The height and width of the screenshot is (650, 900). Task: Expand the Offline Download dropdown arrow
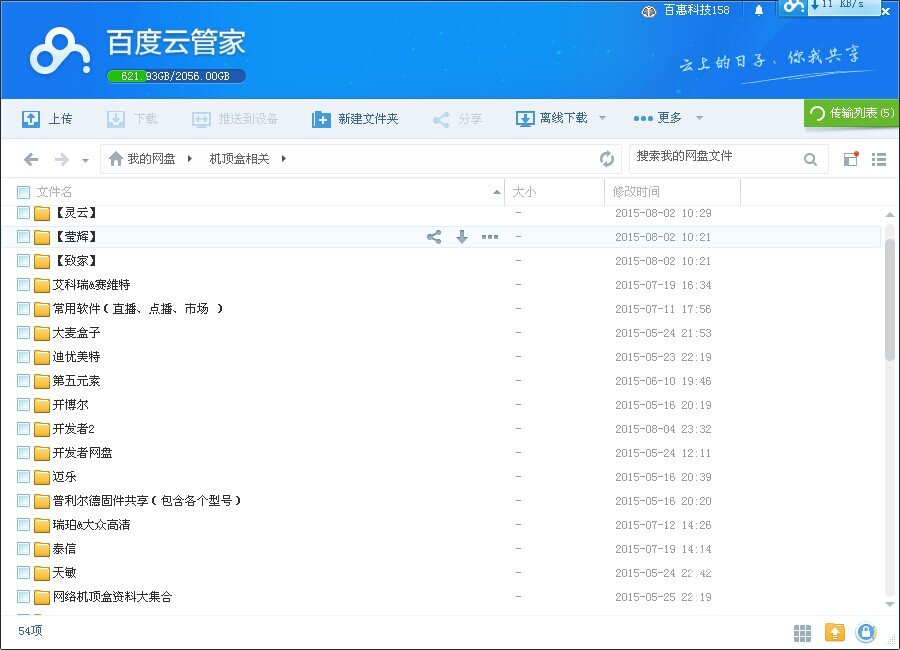[x=602, y=118]
